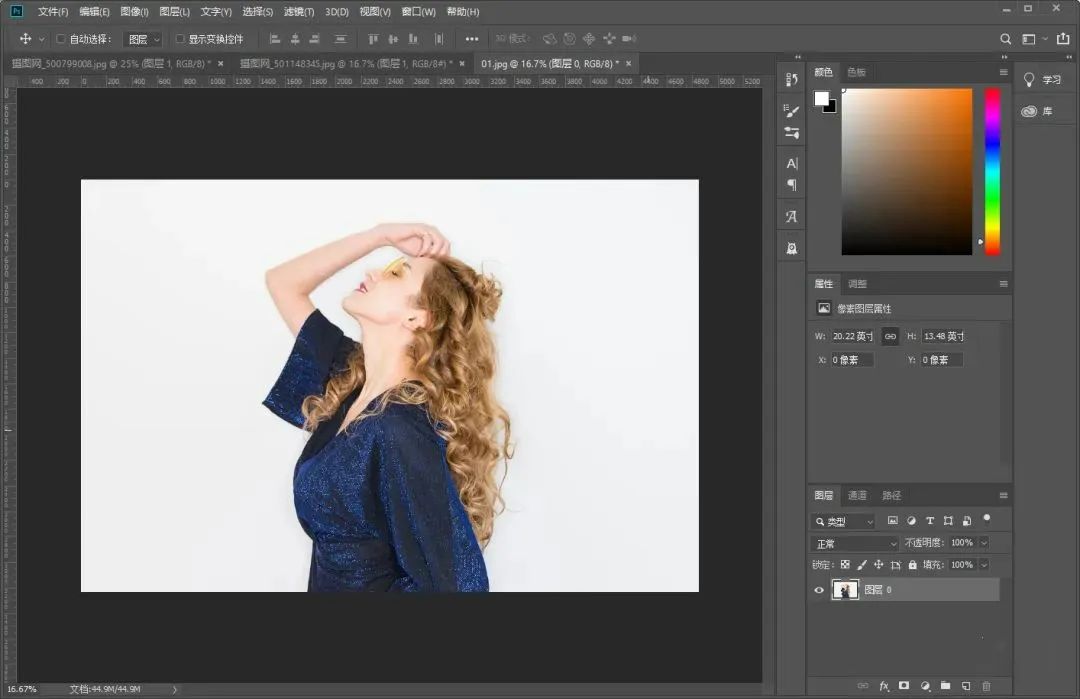Screen dimensions: 1080x699
Task: Expand the 不透明度 opacity dropdown arrow
Action: point(984,543)
